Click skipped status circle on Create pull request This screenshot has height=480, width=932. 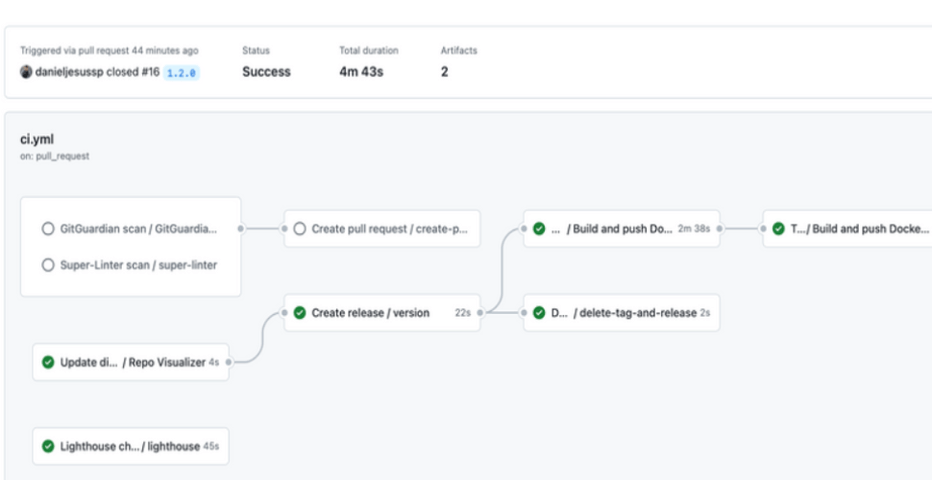coord(299,229)
